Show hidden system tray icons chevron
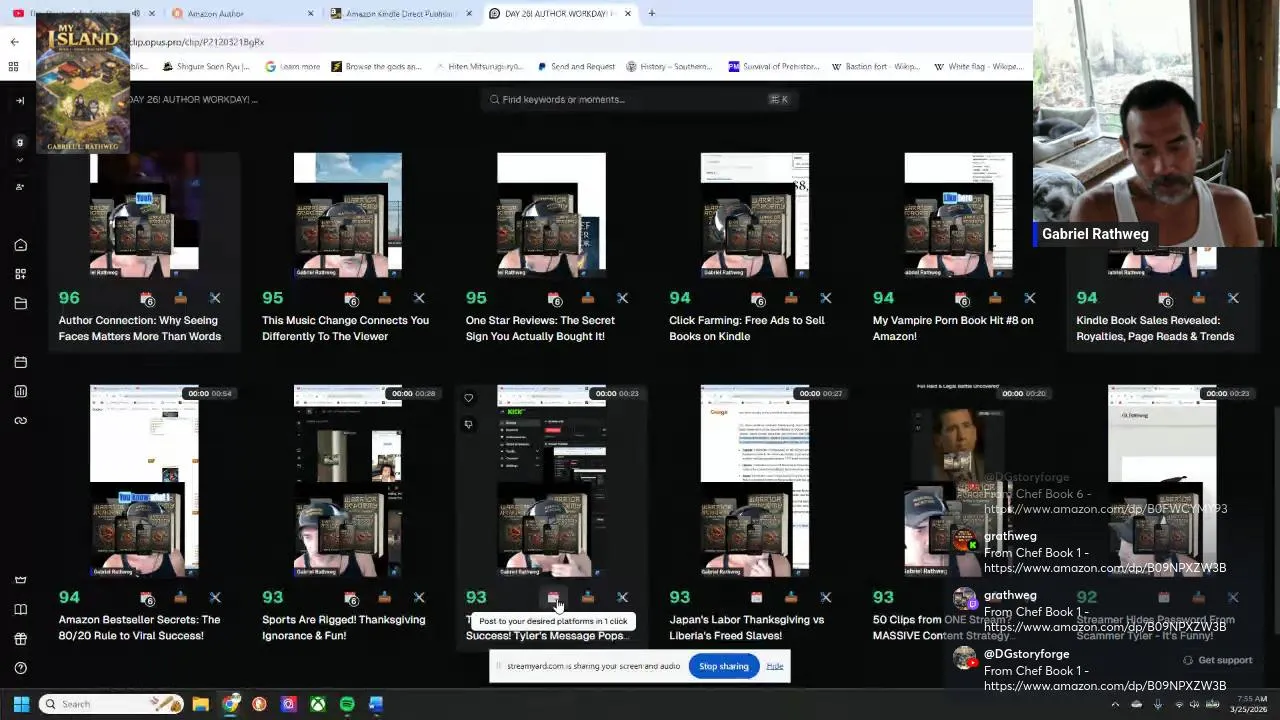The height and width of the screenshot is (720, 1280). 1115,704
